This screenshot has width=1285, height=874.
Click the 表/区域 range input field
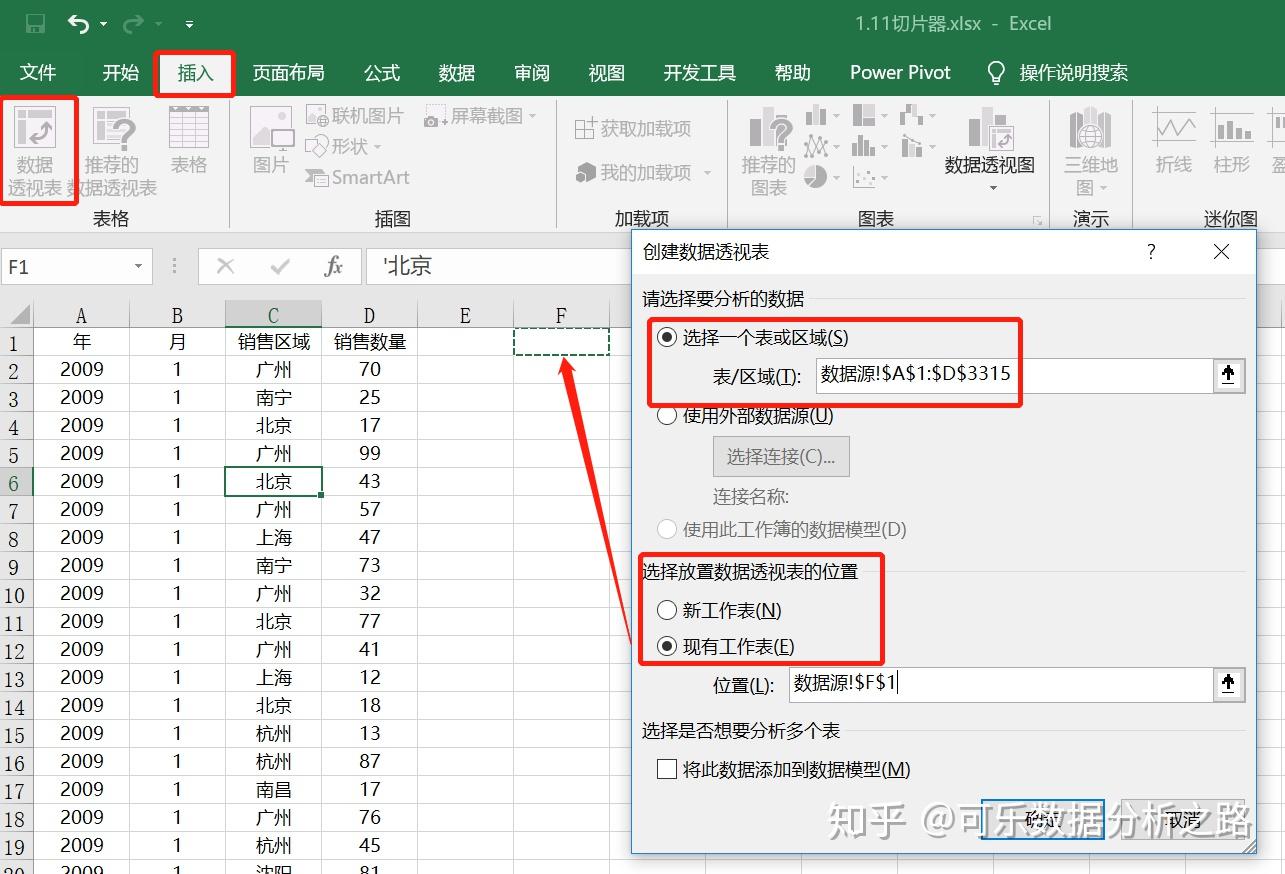tap(1013, 375)
